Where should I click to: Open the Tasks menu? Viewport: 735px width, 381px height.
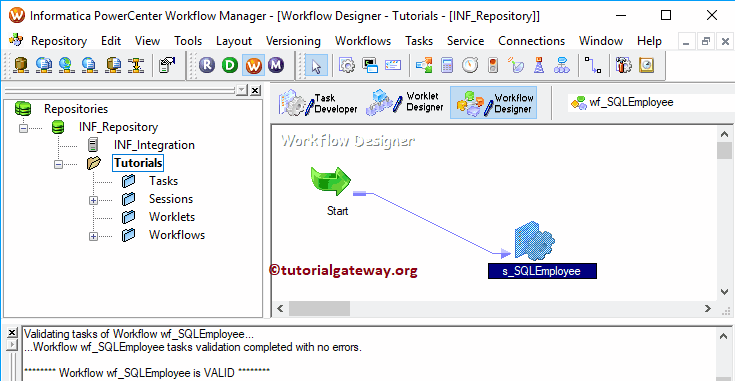419,41
